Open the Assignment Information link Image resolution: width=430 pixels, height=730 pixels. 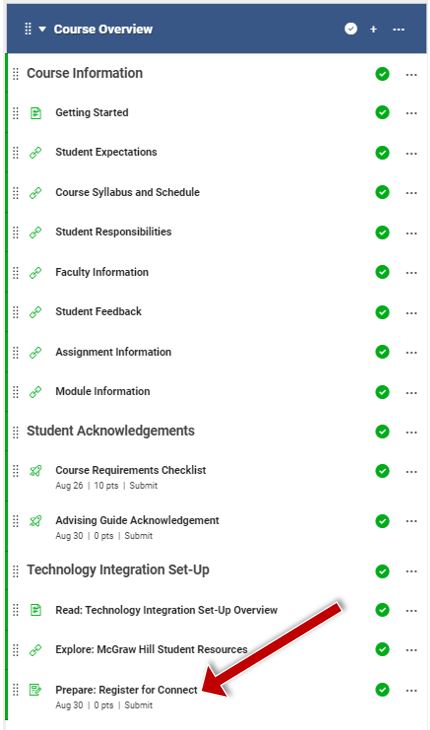coord(113,352)
